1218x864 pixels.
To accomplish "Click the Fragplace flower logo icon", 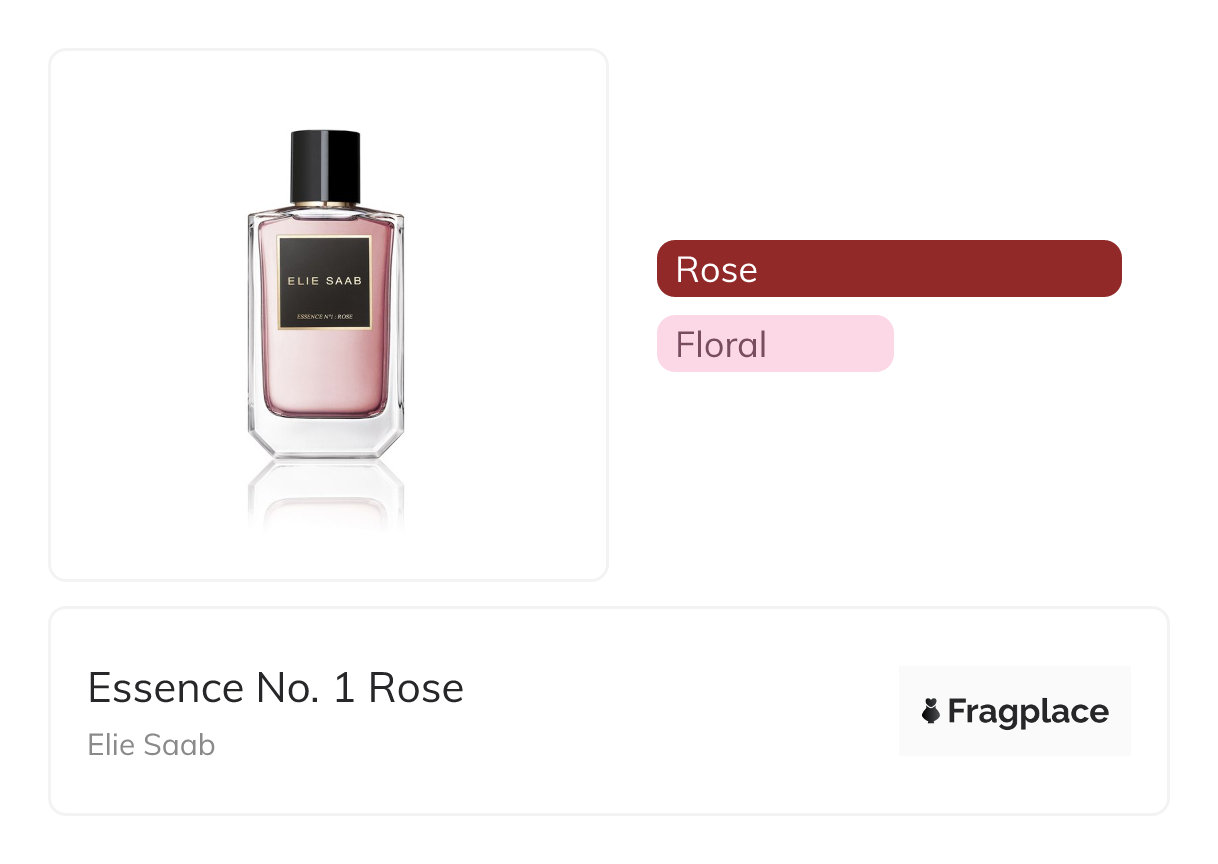I will tap(931, 712).
